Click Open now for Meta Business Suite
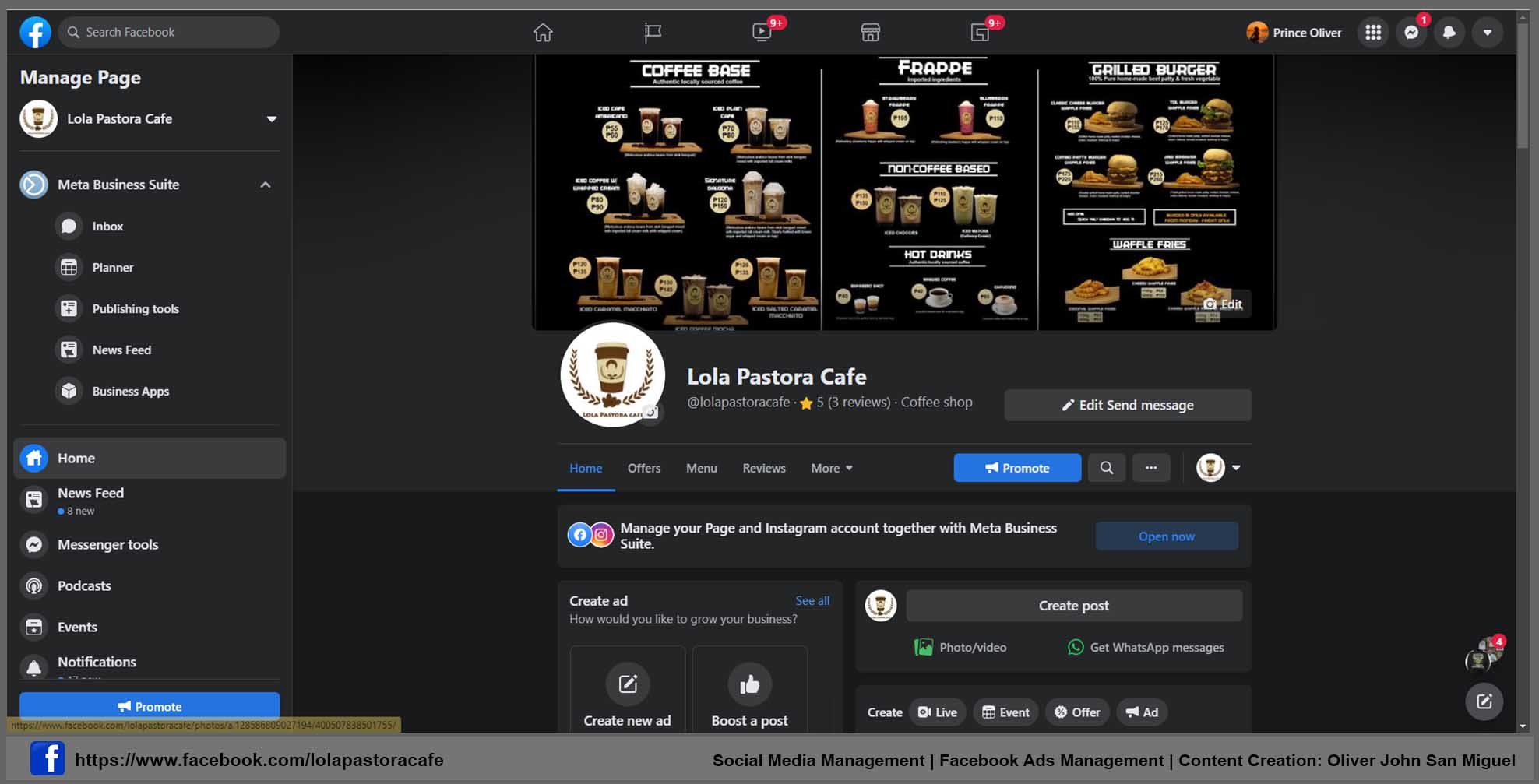1539x784 pixels. [x=1167, y=536]
